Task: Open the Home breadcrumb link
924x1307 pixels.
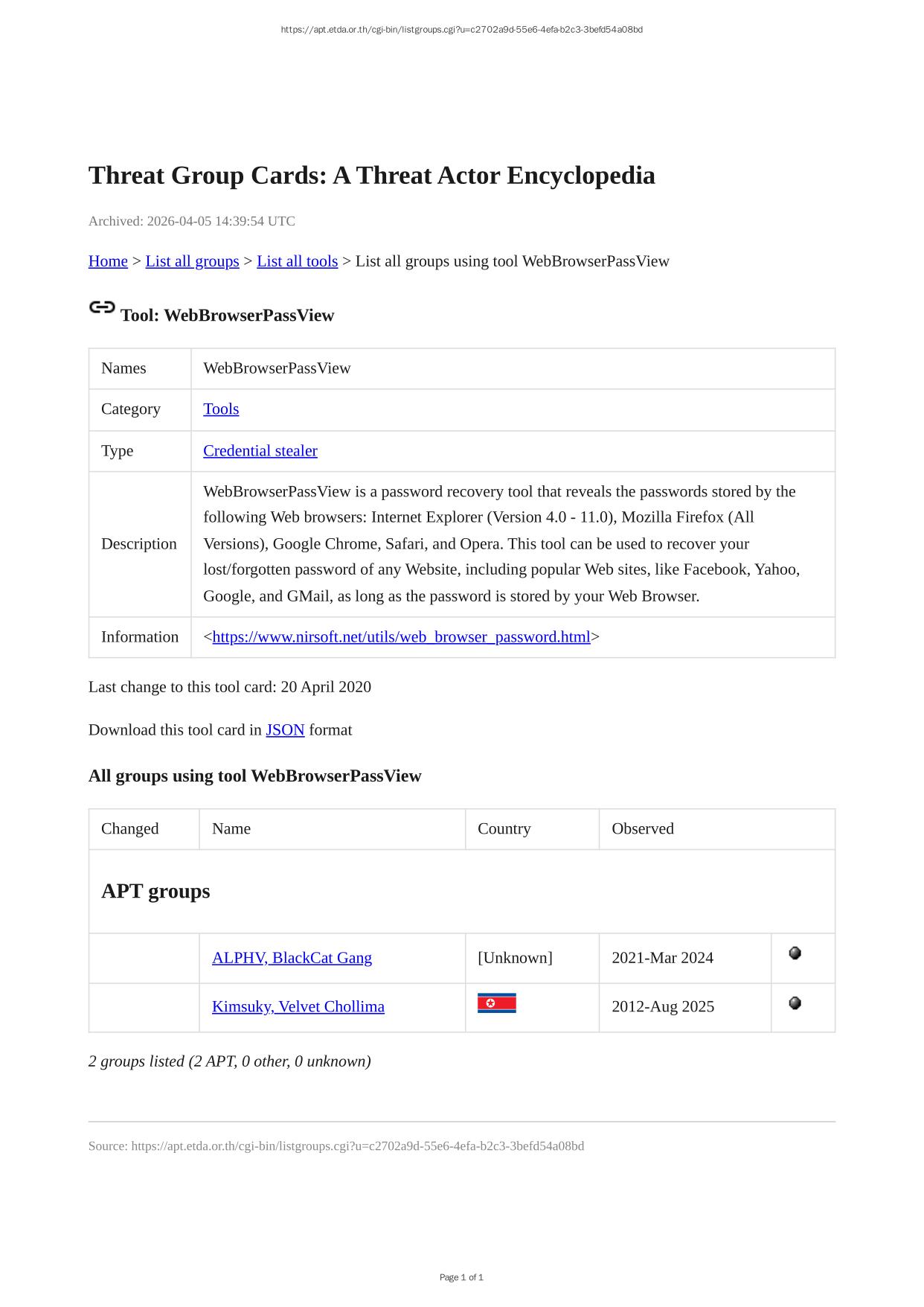Action: [108, 261]
